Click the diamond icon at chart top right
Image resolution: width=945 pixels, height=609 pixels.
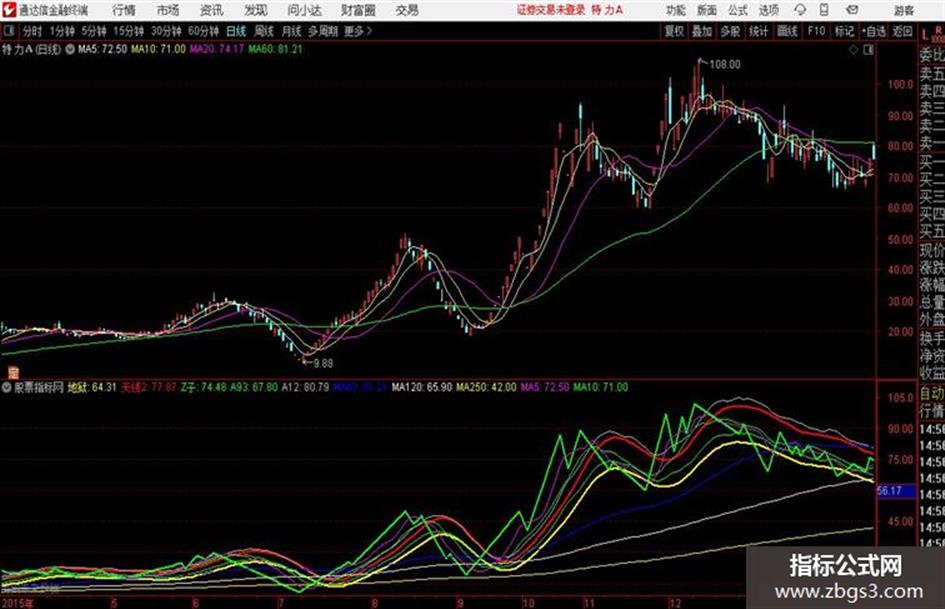click(x=853, y=50)
